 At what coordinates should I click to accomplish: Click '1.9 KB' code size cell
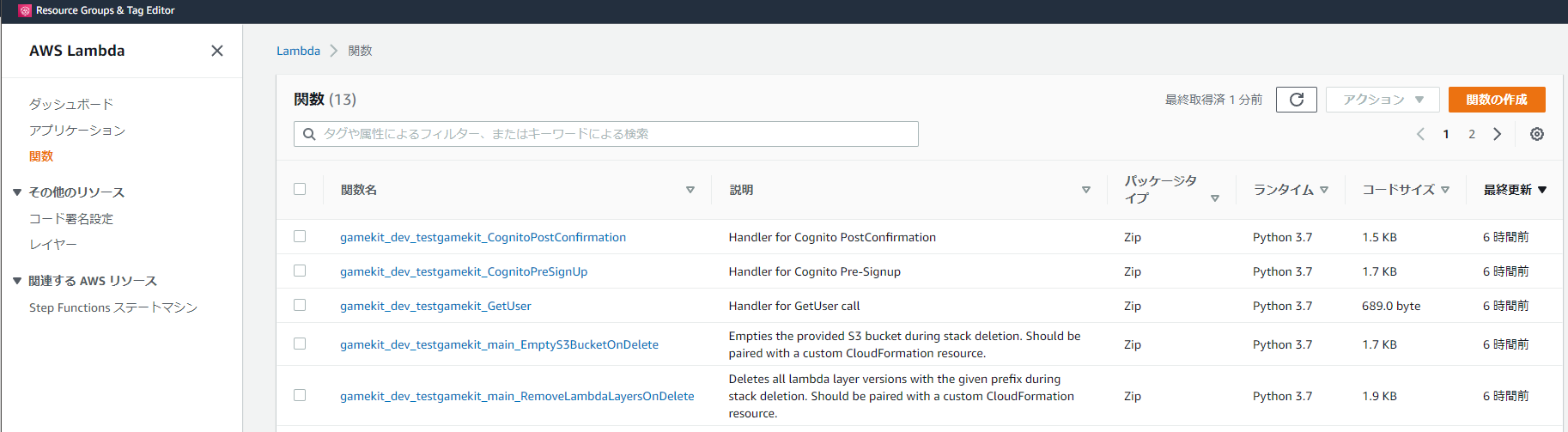(x=1379, y=396)
